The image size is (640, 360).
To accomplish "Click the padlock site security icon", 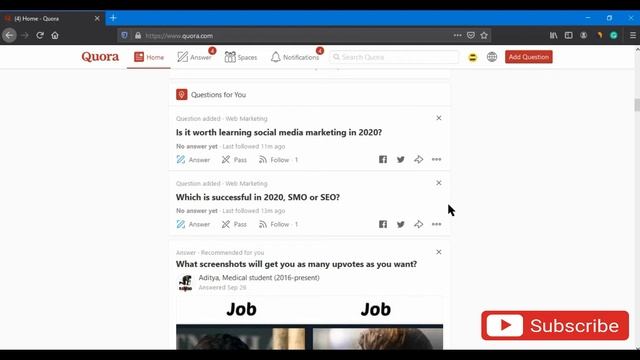I will coord(138,36).
